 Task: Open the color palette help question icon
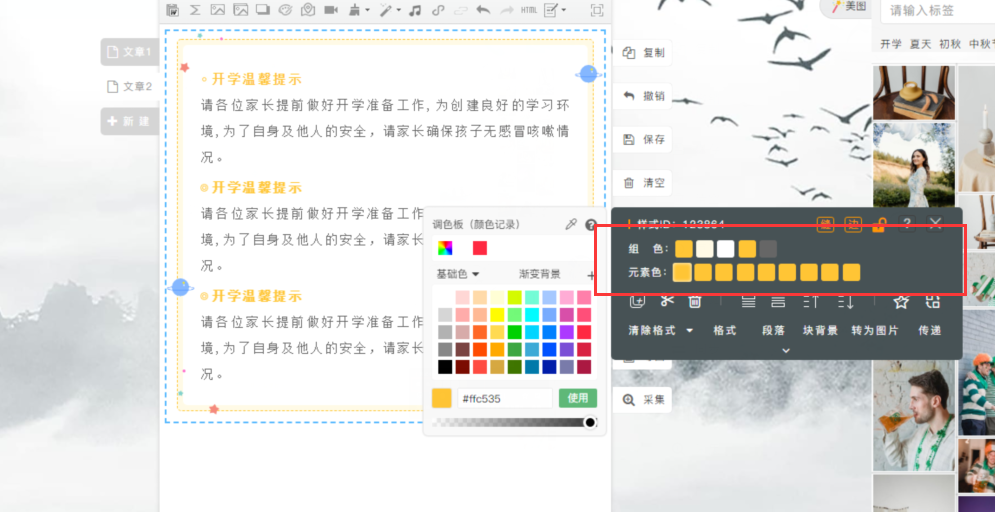point(591,224)
